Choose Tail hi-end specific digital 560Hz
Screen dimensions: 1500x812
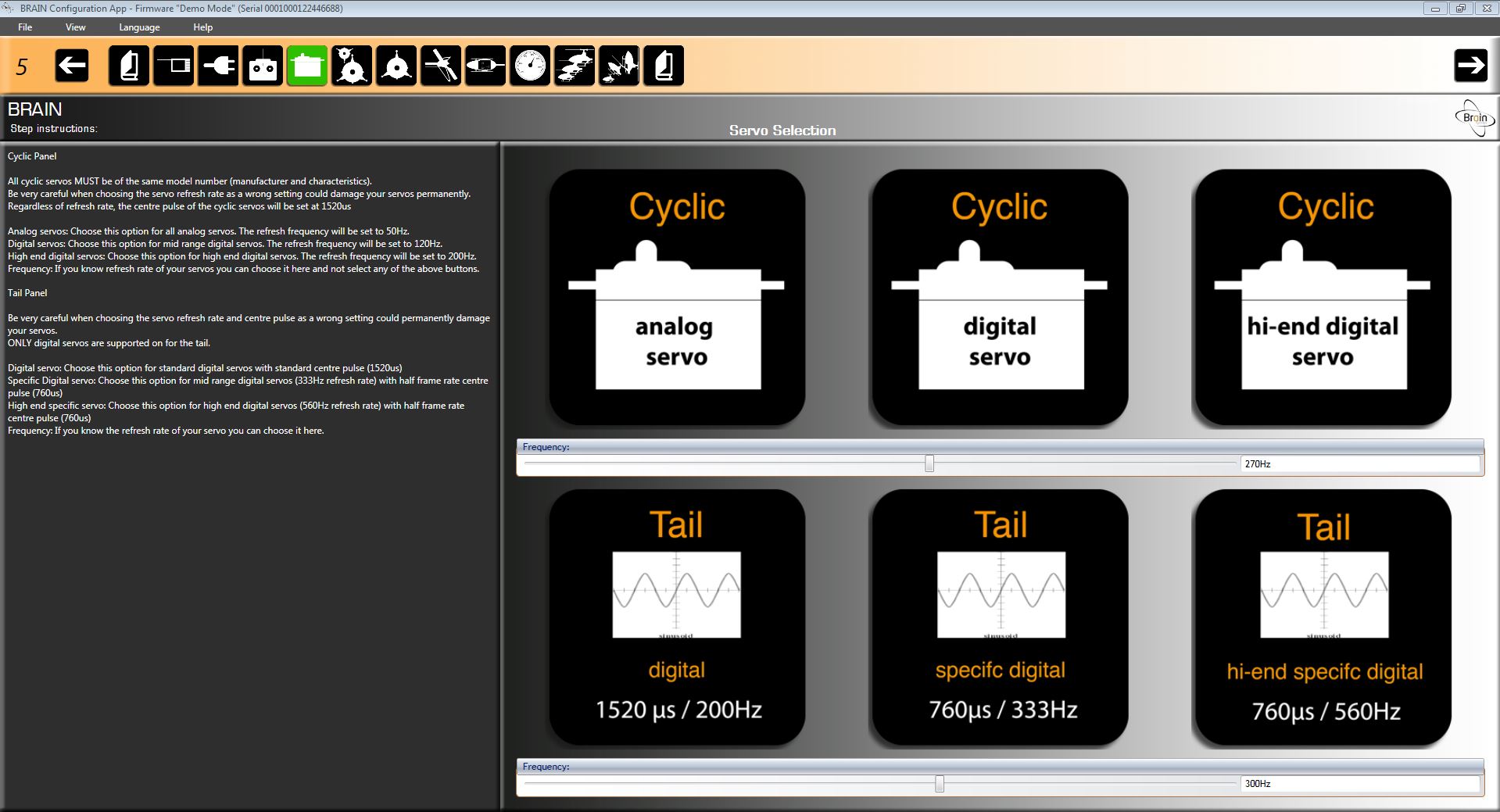[1323, 617]
